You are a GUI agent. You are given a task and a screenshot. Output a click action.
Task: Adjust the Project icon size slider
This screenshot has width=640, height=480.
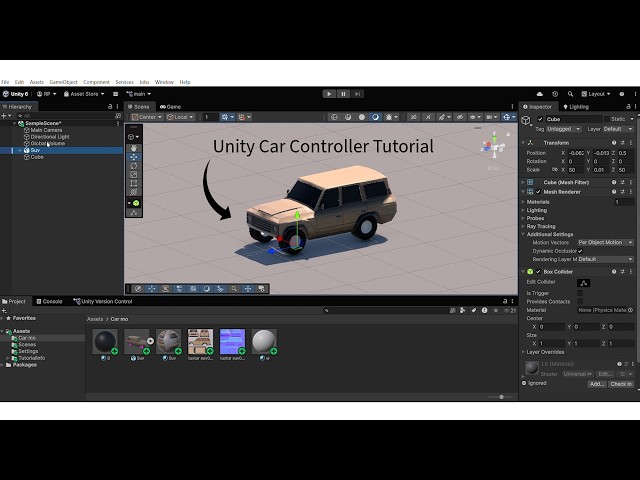(501, 397)
